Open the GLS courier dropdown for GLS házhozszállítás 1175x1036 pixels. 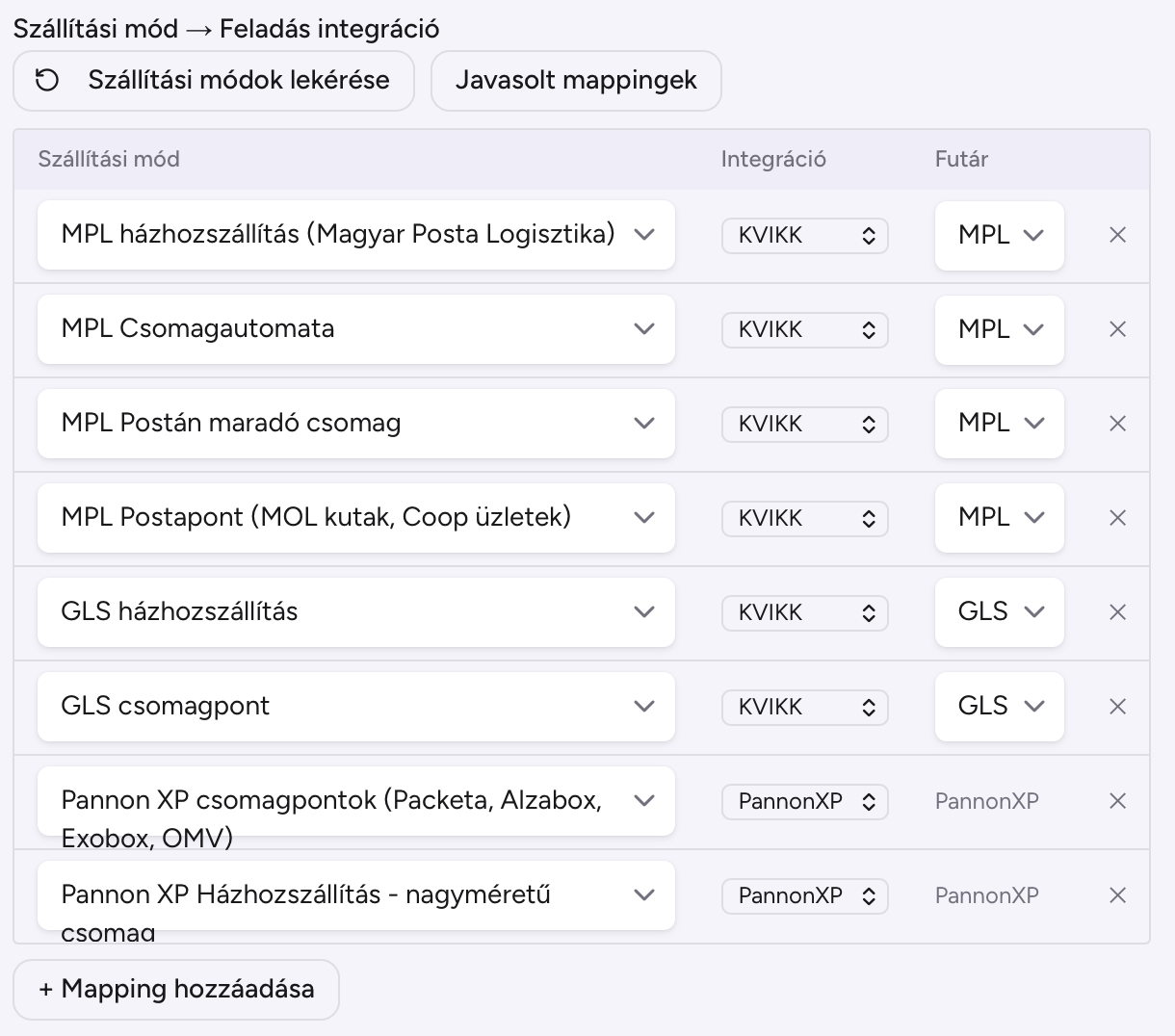tap(1000, 612)
